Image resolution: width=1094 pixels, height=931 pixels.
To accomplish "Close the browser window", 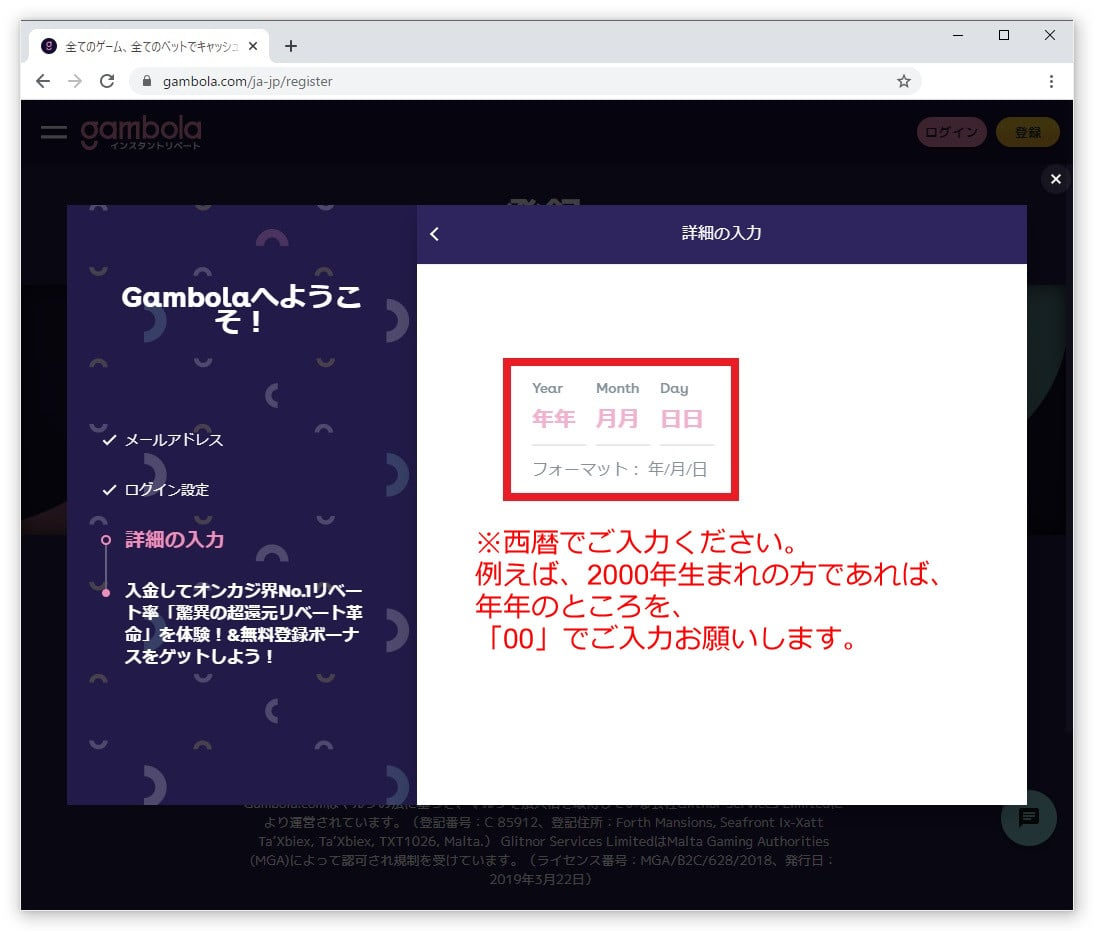I will (x=1049, y=35).
